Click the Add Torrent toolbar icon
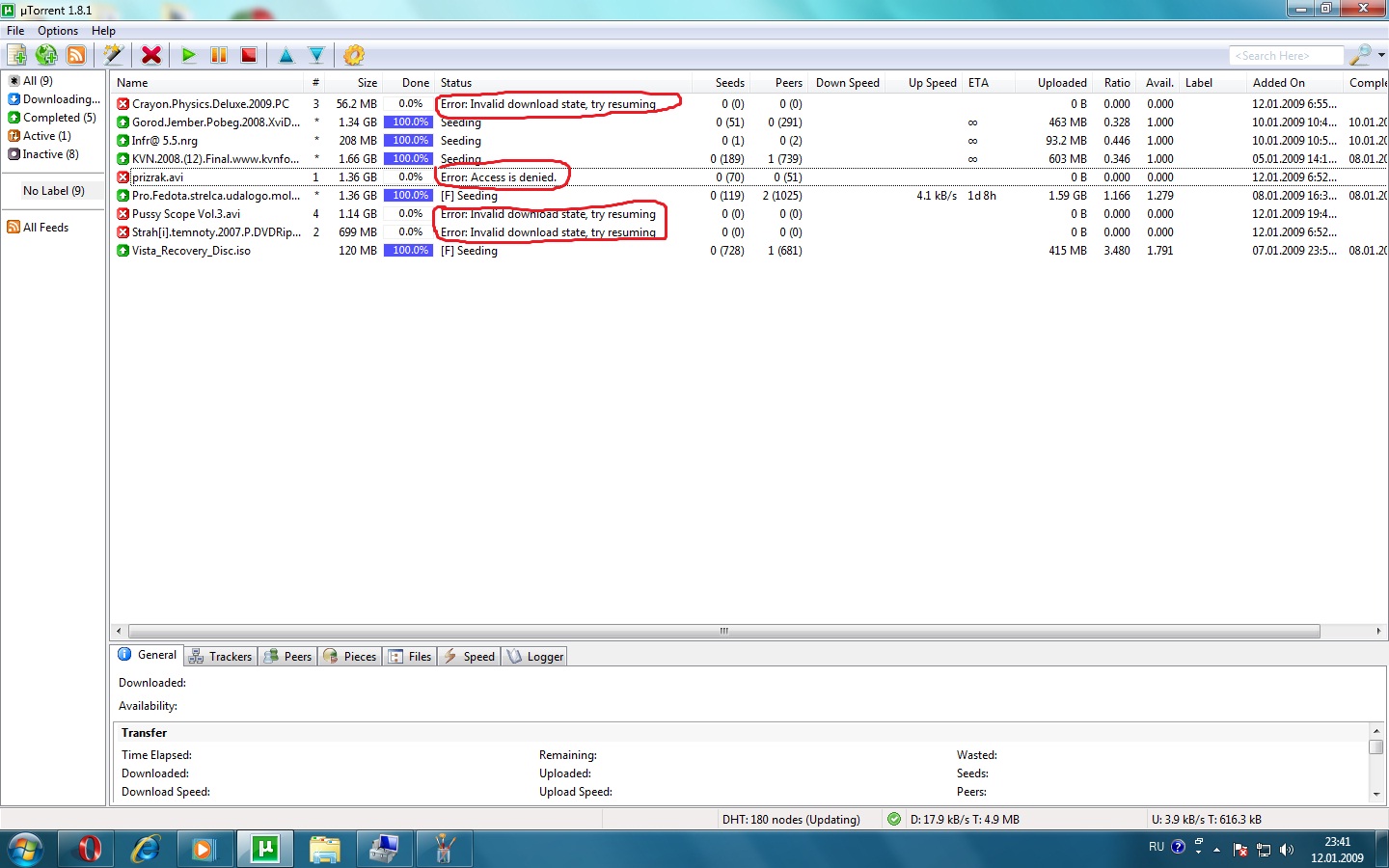The width and height of the screenshot is (1389, 868). [x=16, y=55]
